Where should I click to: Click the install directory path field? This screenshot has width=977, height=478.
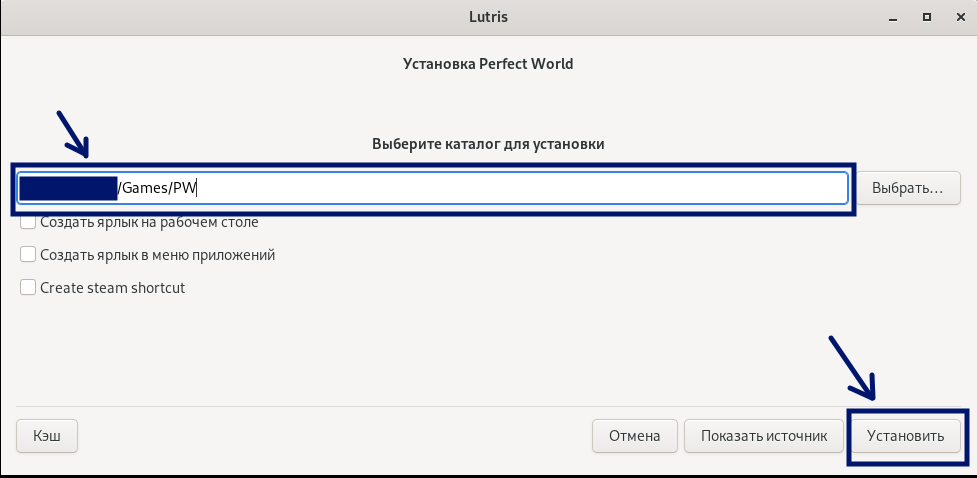pyautogui.click(x=432, y=188)
